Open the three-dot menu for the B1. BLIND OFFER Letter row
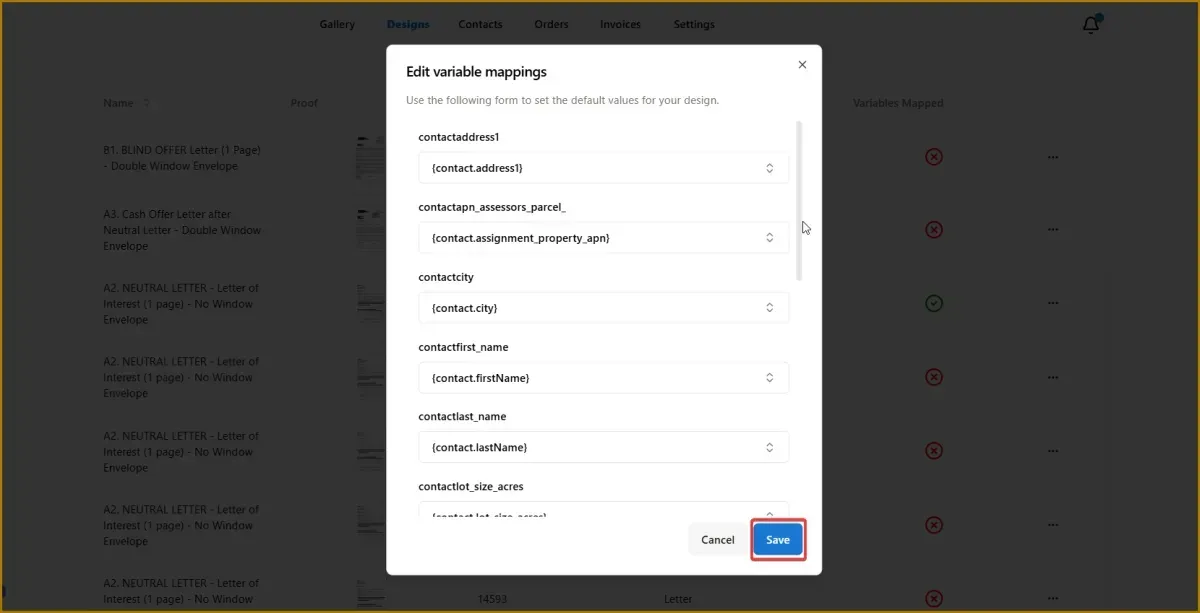The height and width of the screenshot is (613, 1200). 1052,157
